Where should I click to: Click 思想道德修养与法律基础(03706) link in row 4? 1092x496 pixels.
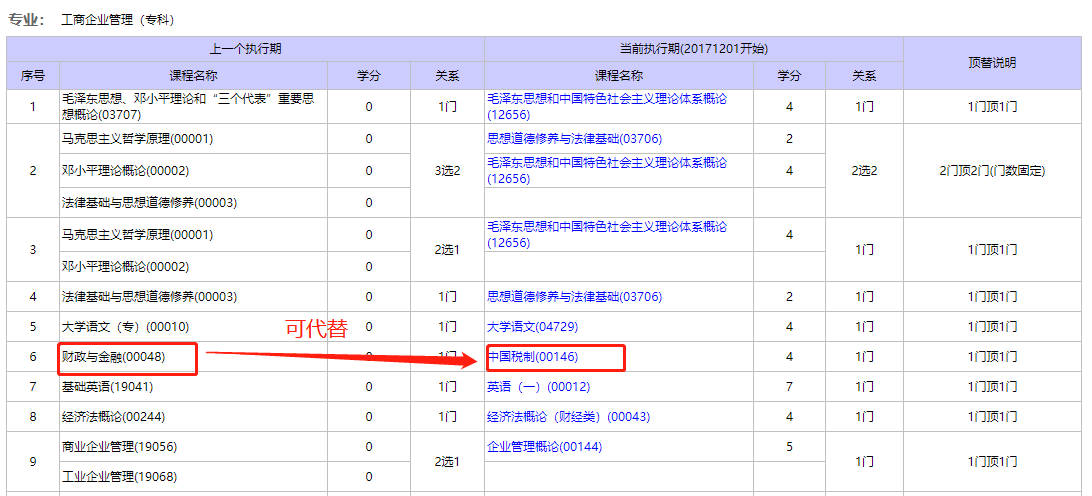pyautogui.click(x=574, y=297)
